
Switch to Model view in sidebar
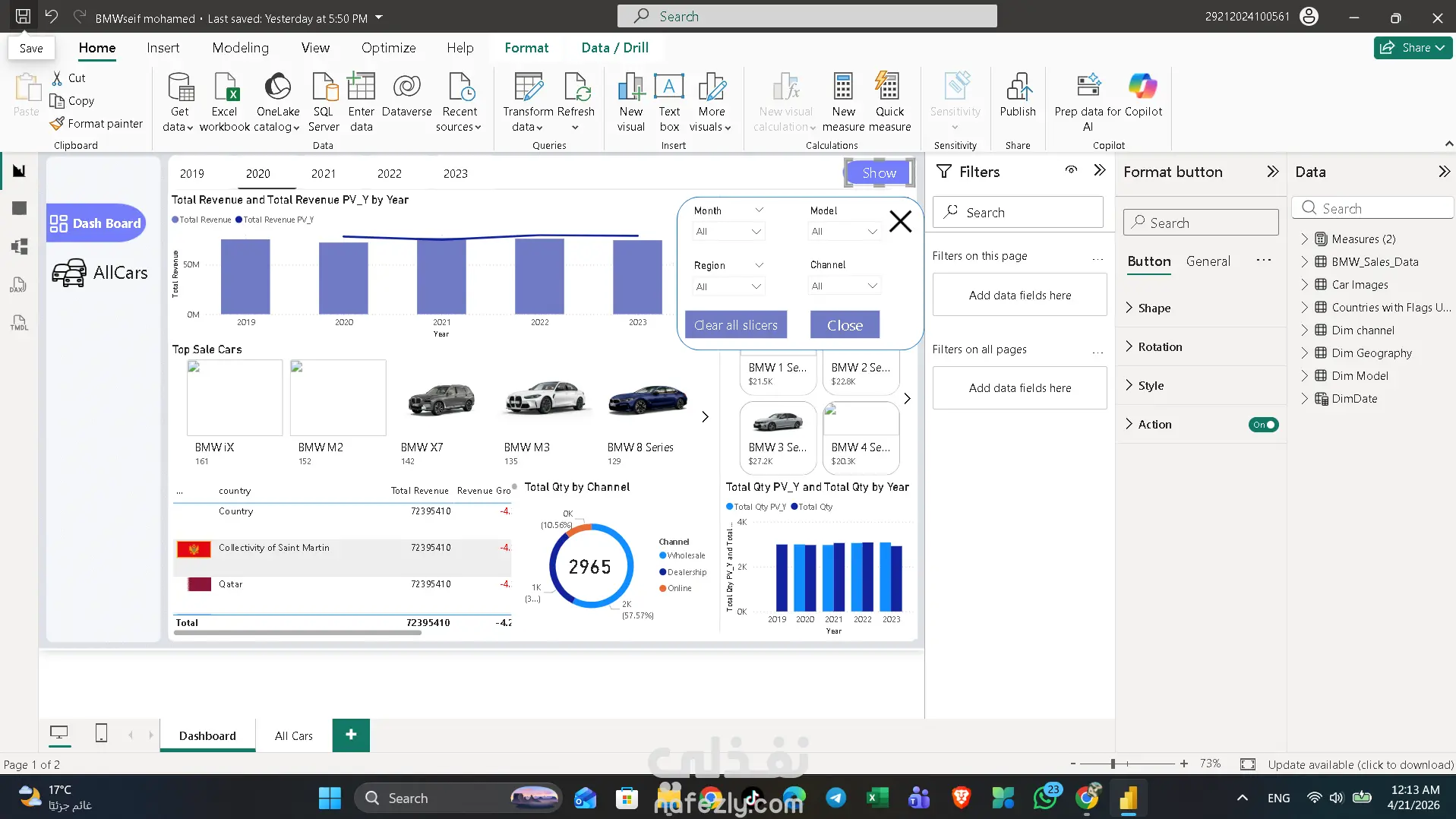tap(19, 246)
